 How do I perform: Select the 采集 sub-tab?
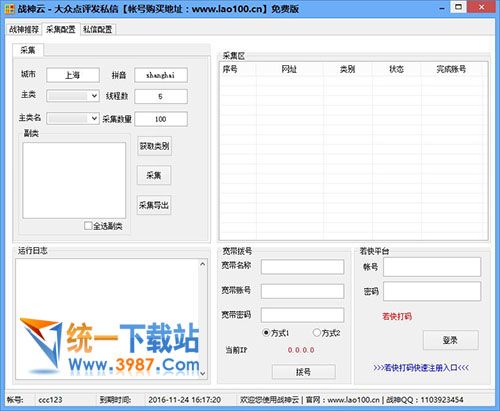coord(28,50)
